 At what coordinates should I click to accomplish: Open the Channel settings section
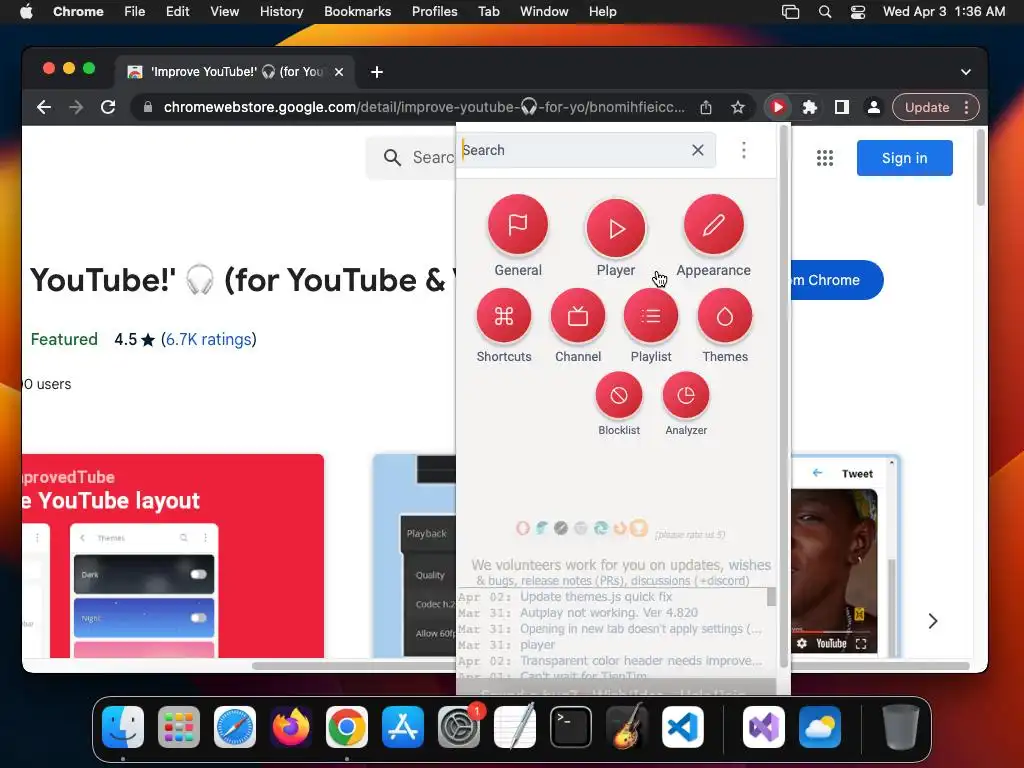[578, 317]
